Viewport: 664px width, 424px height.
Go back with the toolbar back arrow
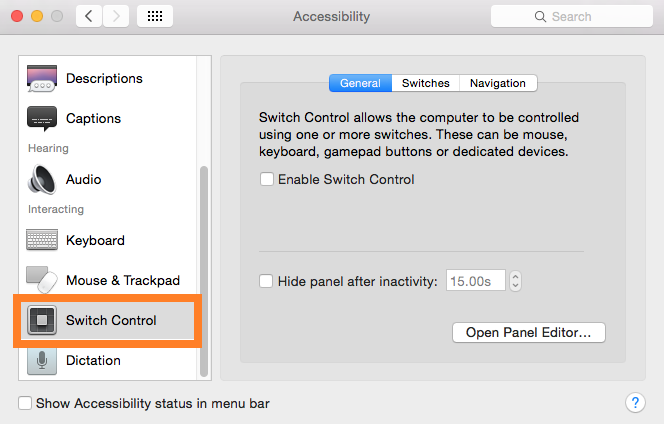click(89, 17)
